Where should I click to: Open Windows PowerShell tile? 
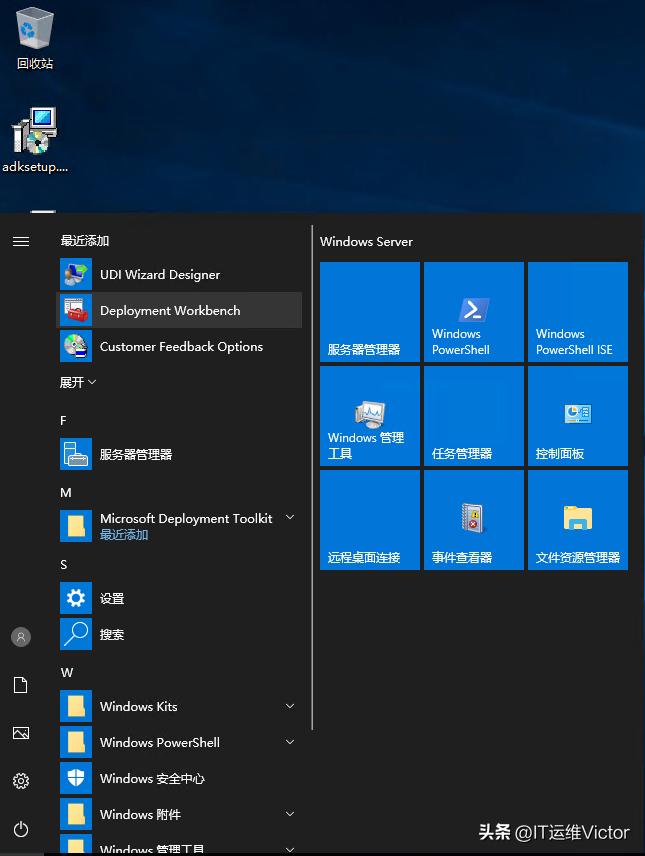(x=474, y=312)
